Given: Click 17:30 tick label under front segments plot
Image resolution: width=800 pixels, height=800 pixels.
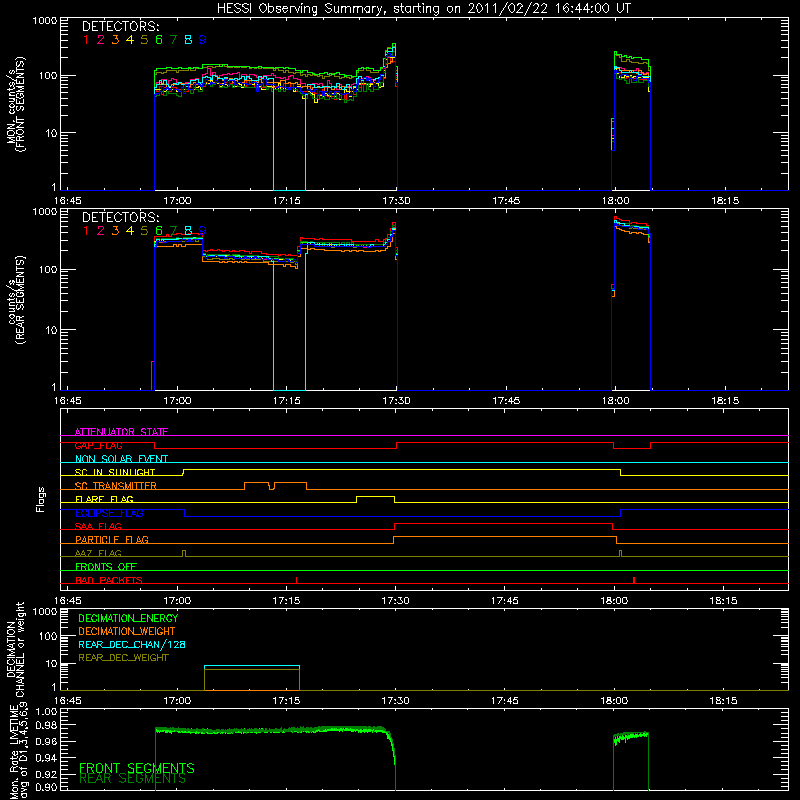Looking at the screenshot, I should click(x=396, y=201).
